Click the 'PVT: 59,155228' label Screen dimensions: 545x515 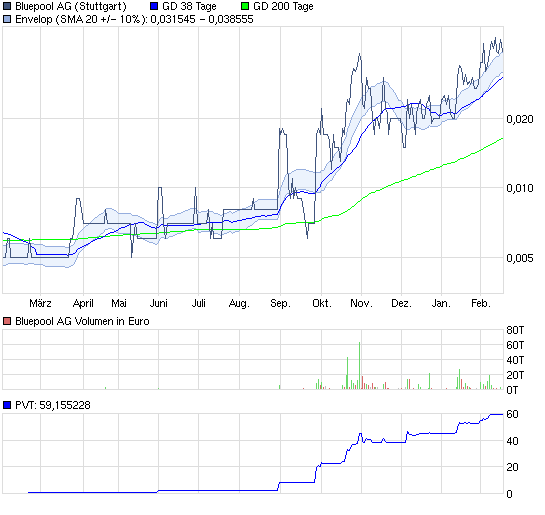coord(53,405)
